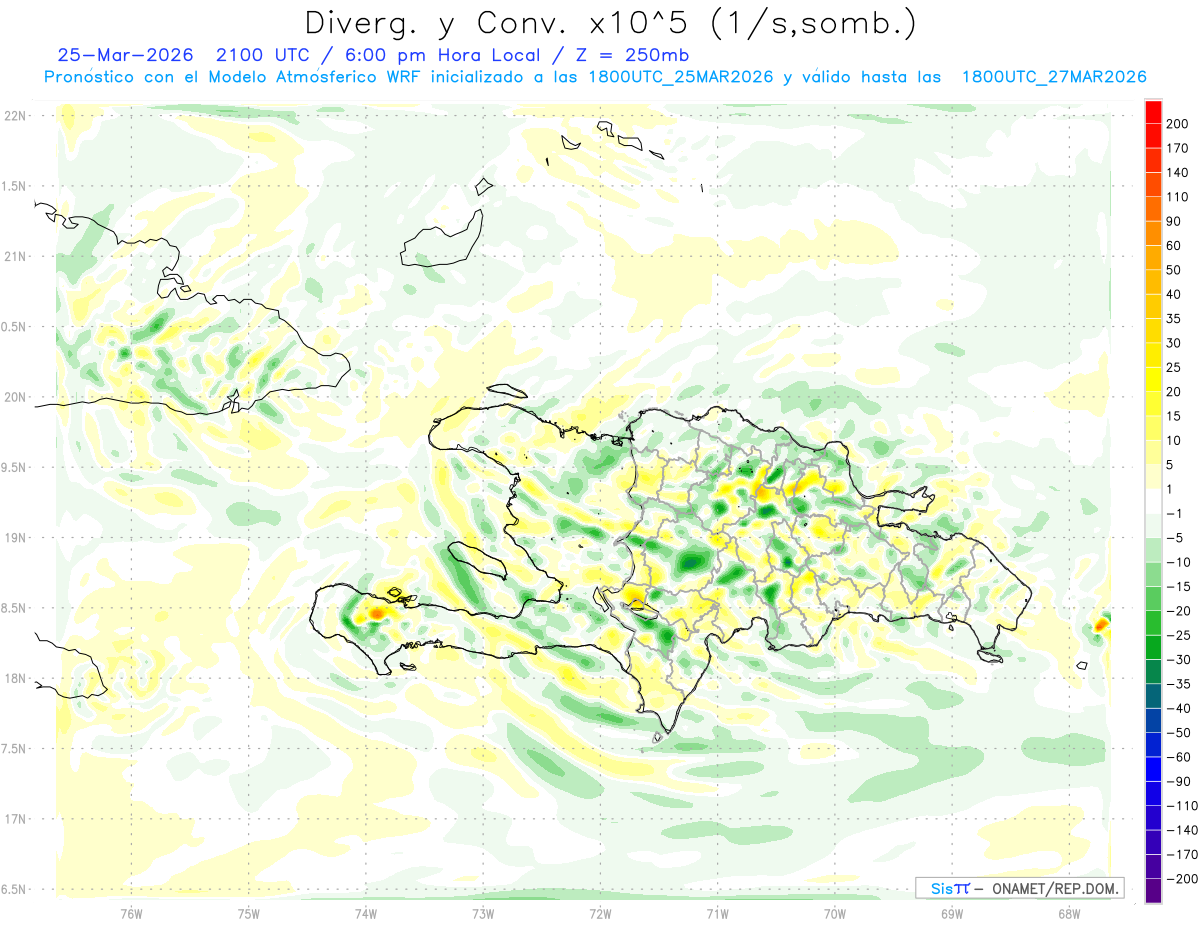Click the 2100 UTC time text

pyautogui.click(x=251, y=54)
